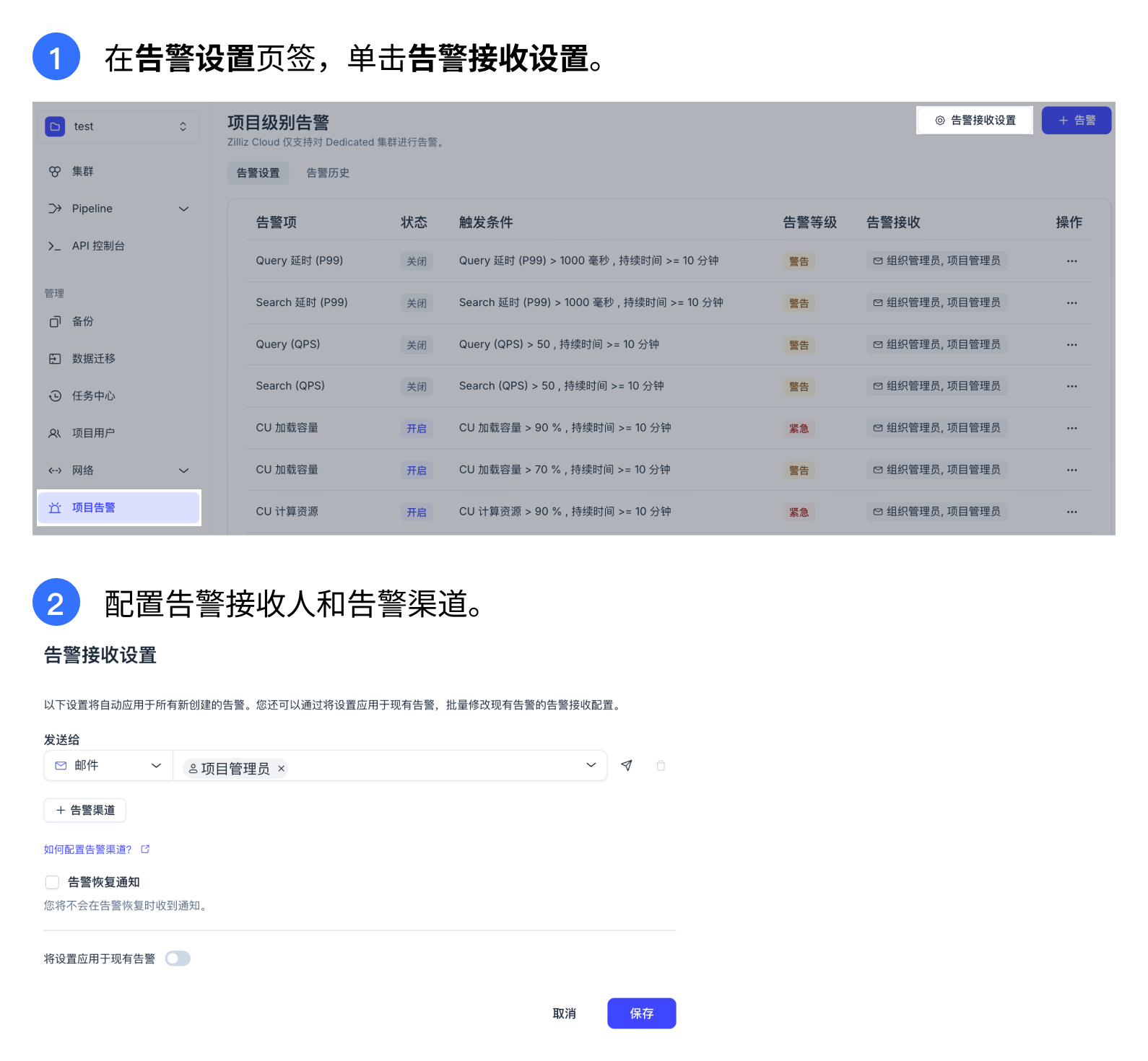Image resolution: width=1148 pixels, height=1061 pixels.
Task: Click 关闭 status of Query 延时 (P99)
Action: click(x=417, y=261)
